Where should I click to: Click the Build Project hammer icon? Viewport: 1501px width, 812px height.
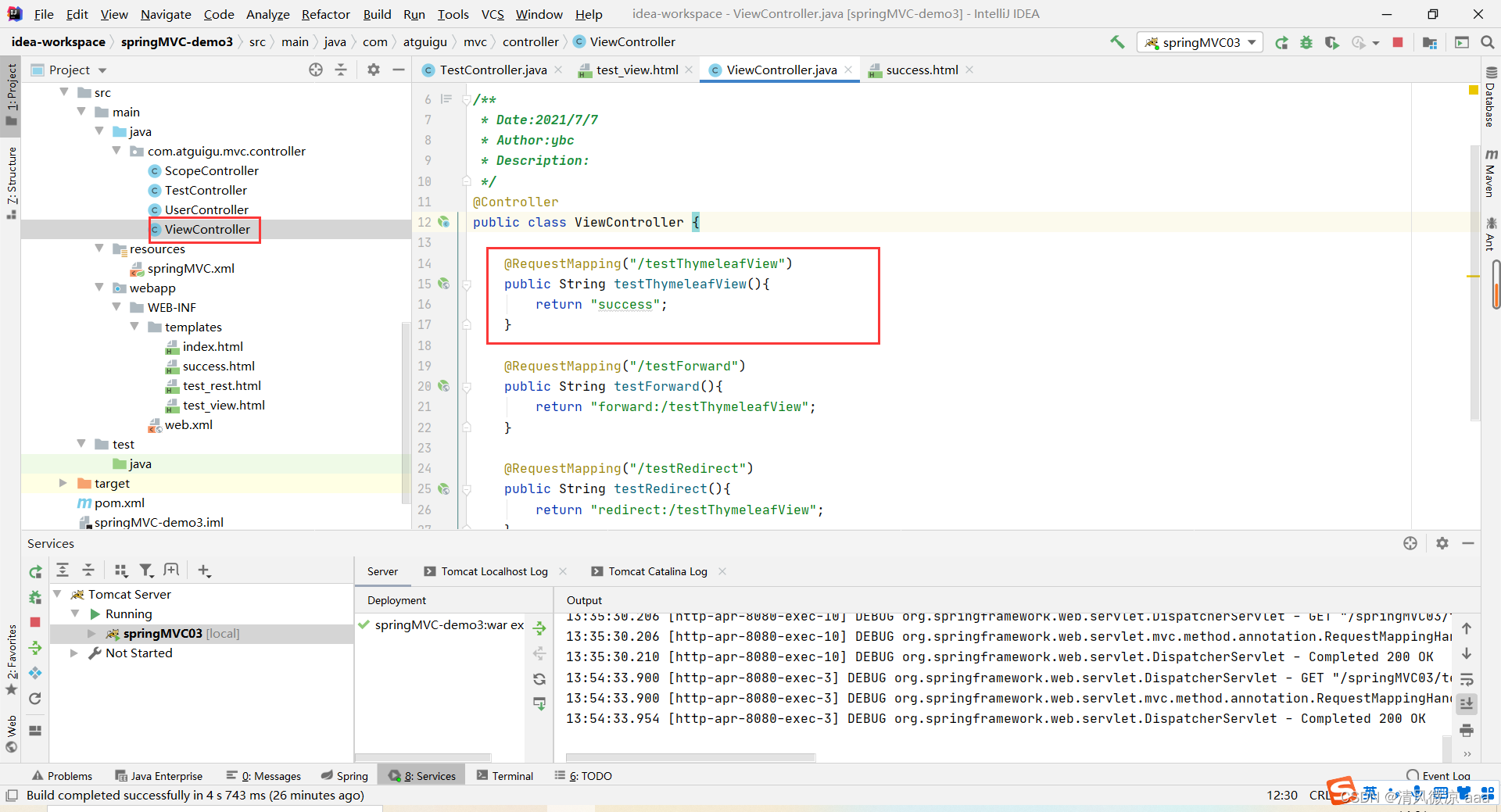(1117, 42)
